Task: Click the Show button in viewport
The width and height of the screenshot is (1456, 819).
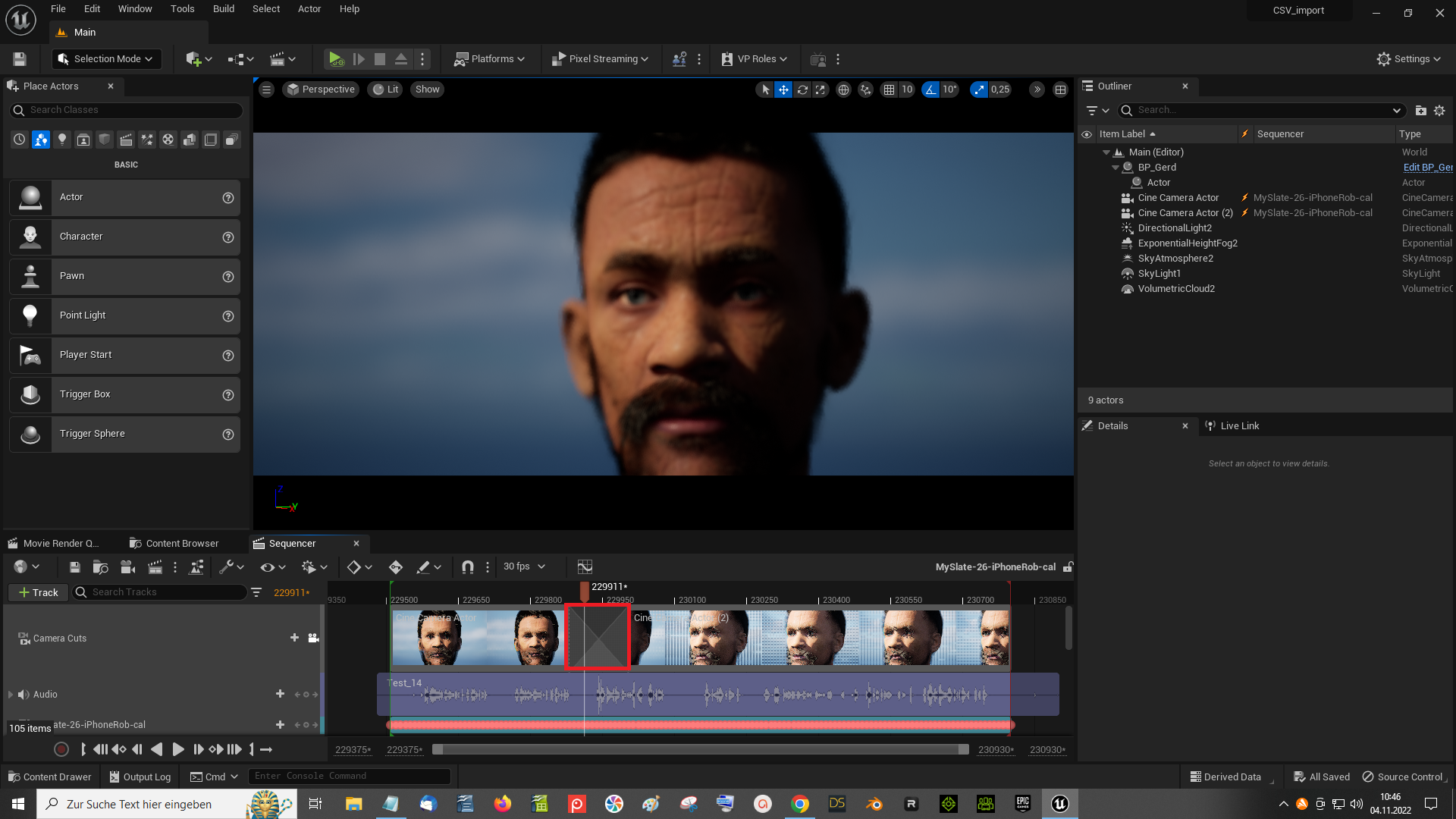Action: pos(428,89)
